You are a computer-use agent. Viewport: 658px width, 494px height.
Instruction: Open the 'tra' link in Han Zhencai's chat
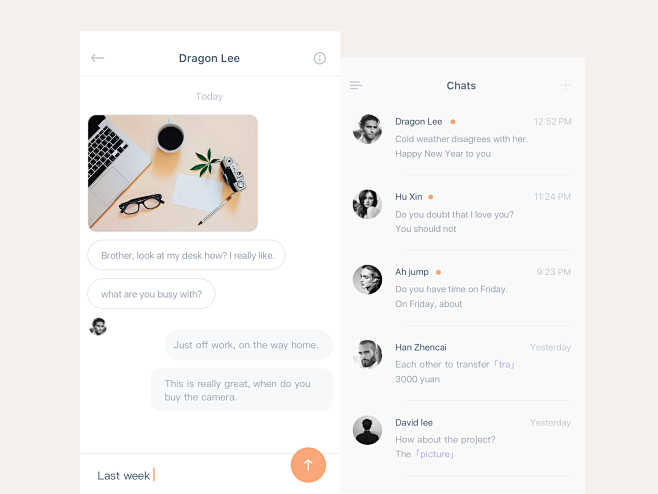(504, 364)
